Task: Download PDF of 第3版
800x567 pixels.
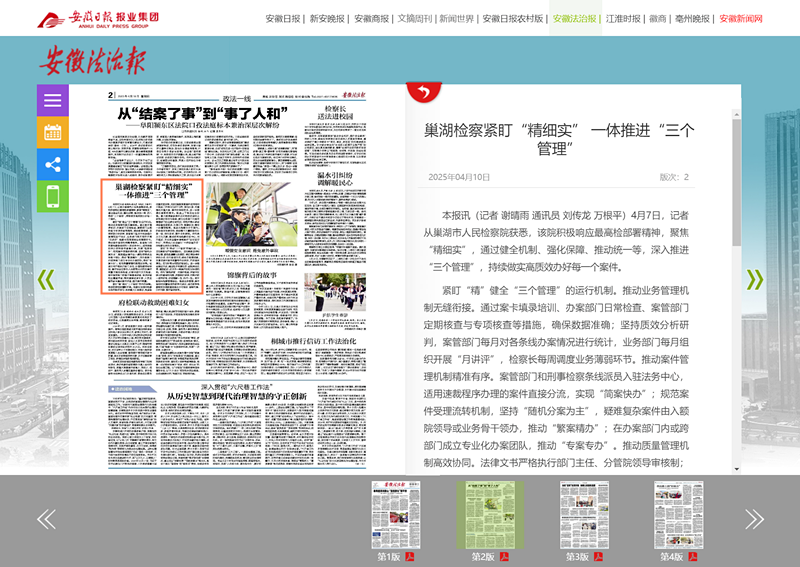Action: pos(598,557)
